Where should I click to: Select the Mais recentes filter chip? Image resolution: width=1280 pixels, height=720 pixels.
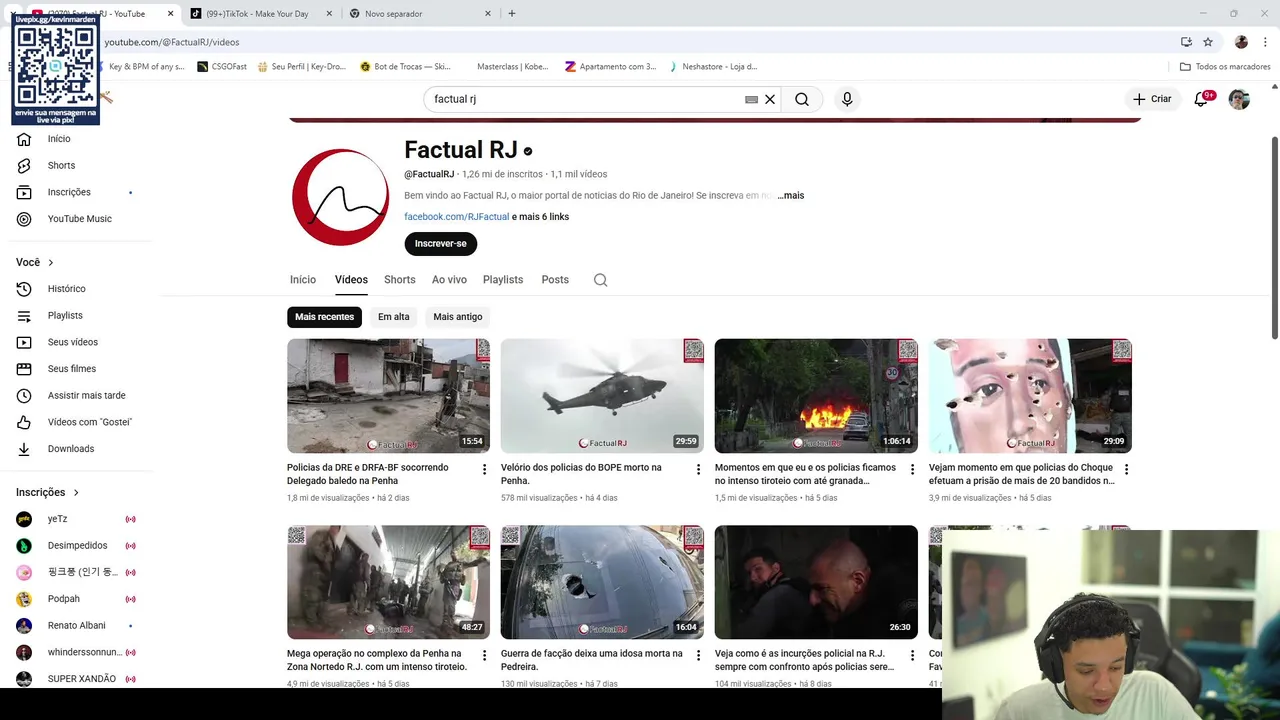(x=324, y=317)
